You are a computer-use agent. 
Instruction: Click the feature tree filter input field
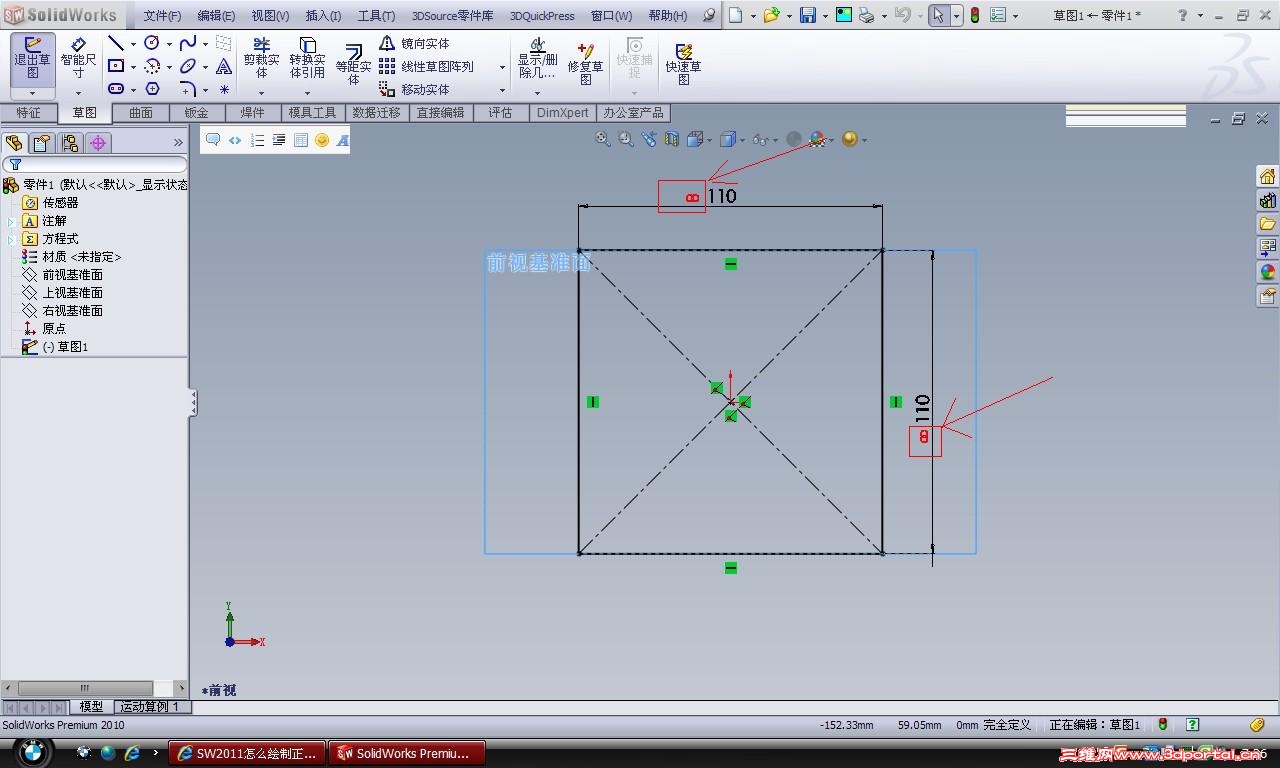(x=95, y=164)
